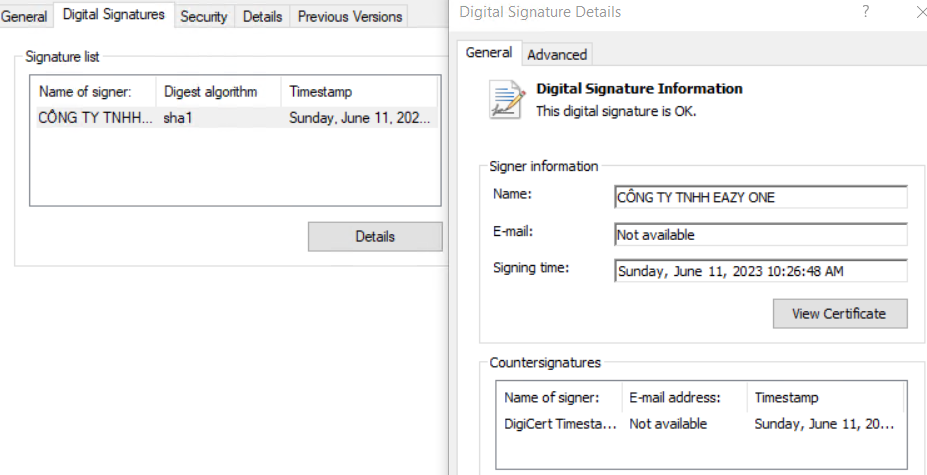Select the CÔNG TY TNHH signature row
Viewport: 927px width, 475px height.
pyautogui.click(x=234, y=117)
